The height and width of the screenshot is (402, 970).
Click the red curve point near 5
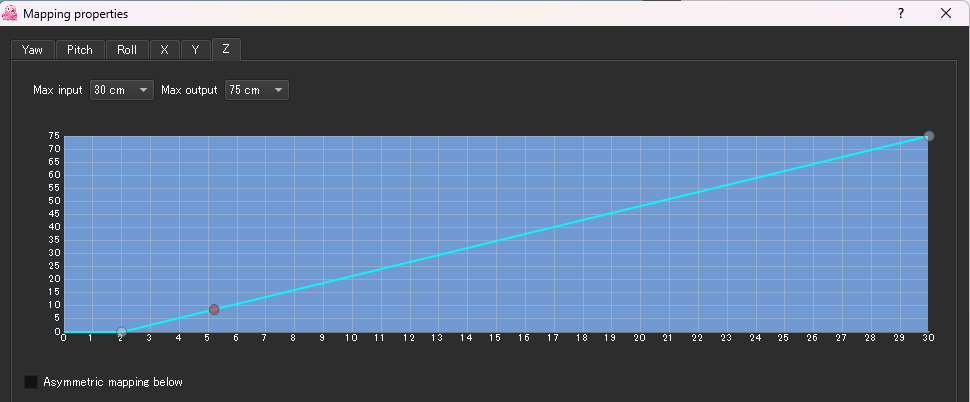click(x=214, y=309)
